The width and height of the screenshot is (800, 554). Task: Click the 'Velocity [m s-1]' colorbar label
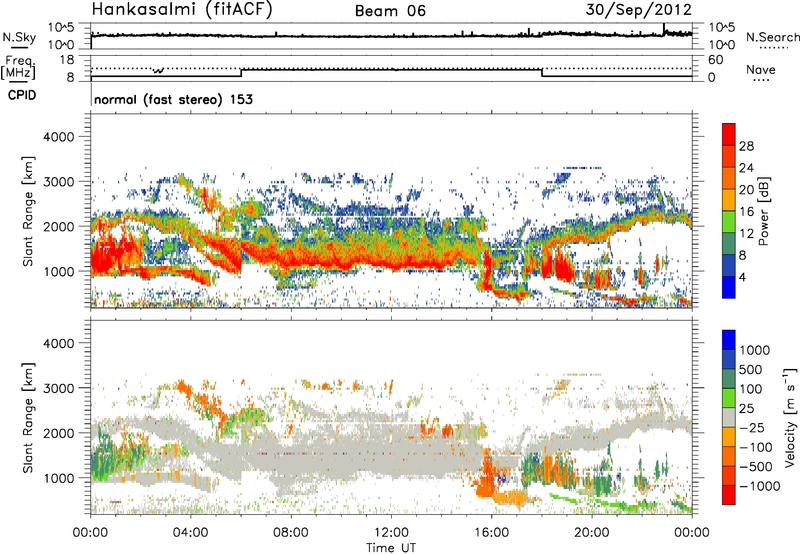790,417
